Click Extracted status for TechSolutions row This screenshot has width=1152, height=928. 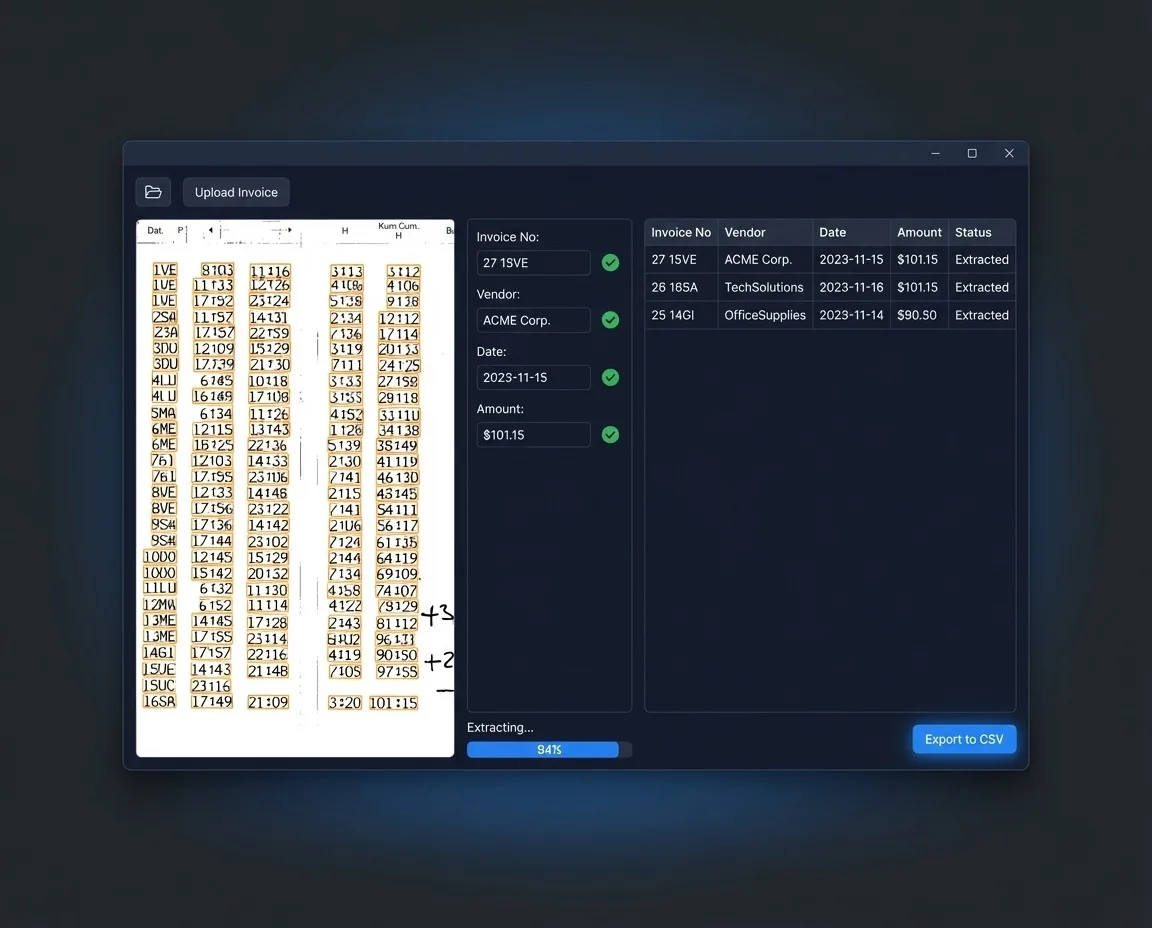982,287
